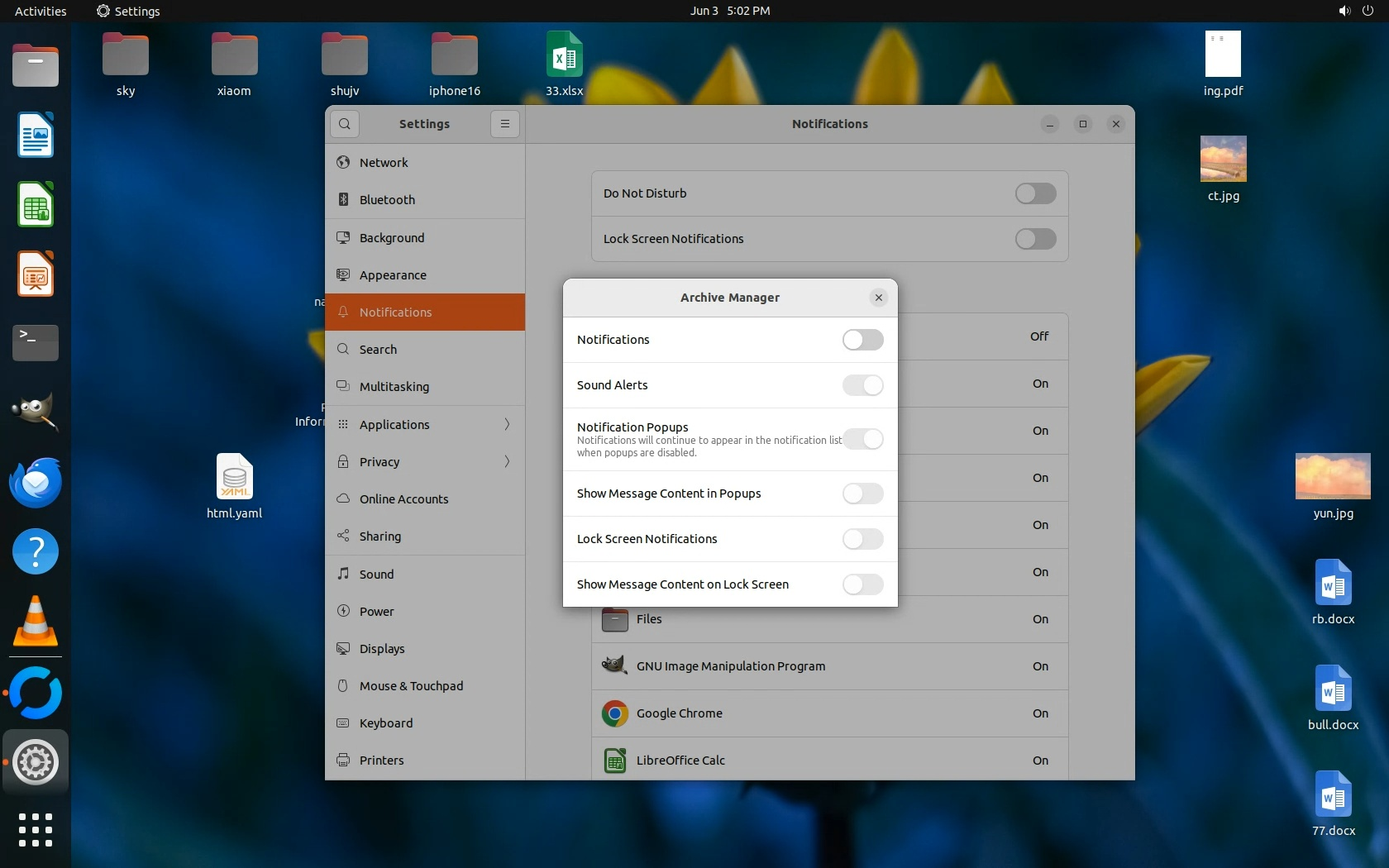Click the search icon in Settings header
Screen dimensions: 1389x868
(345, 124)
